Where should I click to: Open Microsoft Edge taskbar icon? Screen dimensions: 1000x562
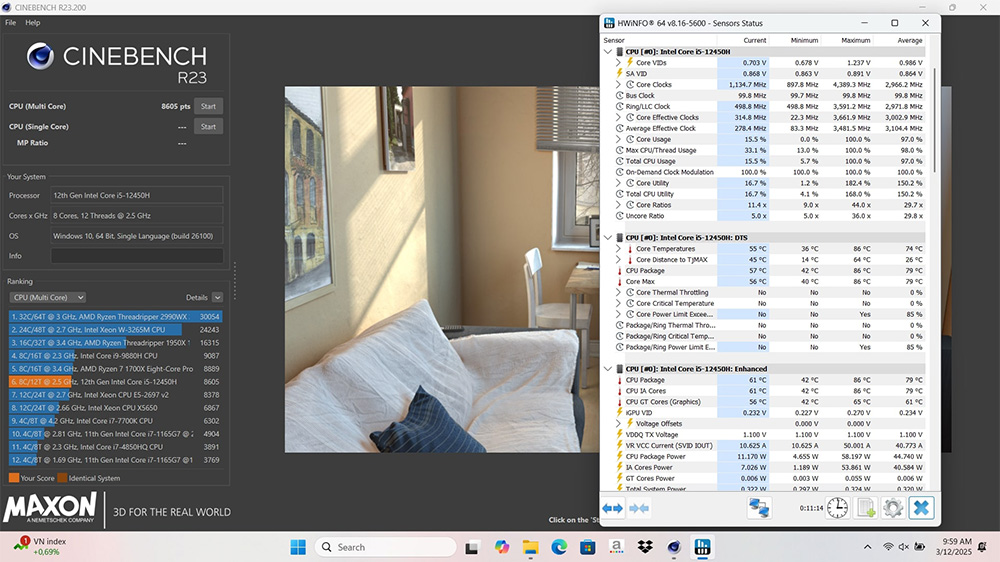coord(559,547)
